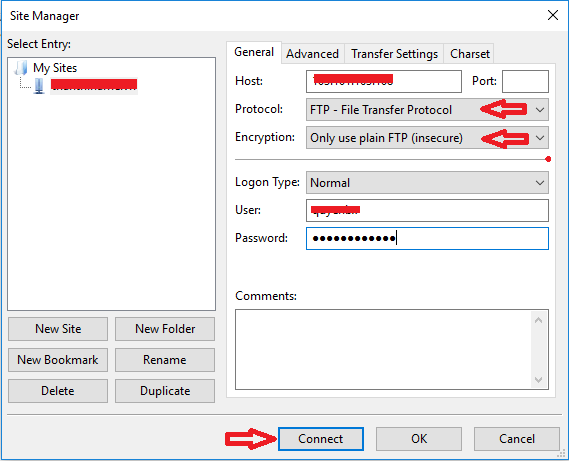Image resolution: width=569 pixels, height=461 pixels.
Task: Click the New Bookmark button
Action: pos(58,360)
